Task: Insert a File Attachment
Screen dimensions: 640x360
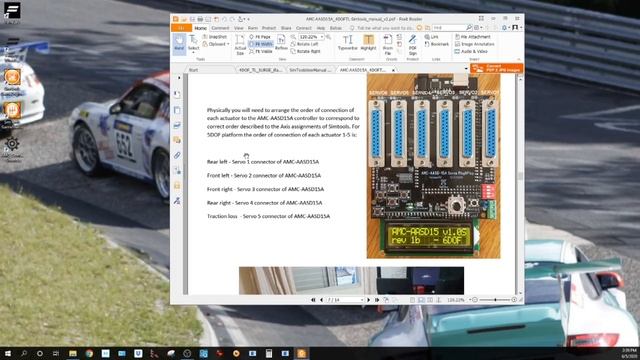Action: click(x=472, y=37)
